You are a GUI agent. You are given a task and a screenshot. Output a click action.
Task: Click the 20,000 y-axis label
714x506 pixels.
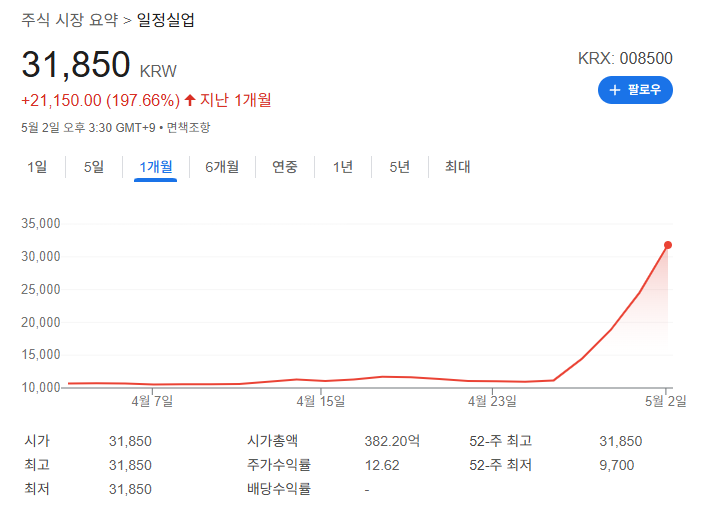point(41,322)
